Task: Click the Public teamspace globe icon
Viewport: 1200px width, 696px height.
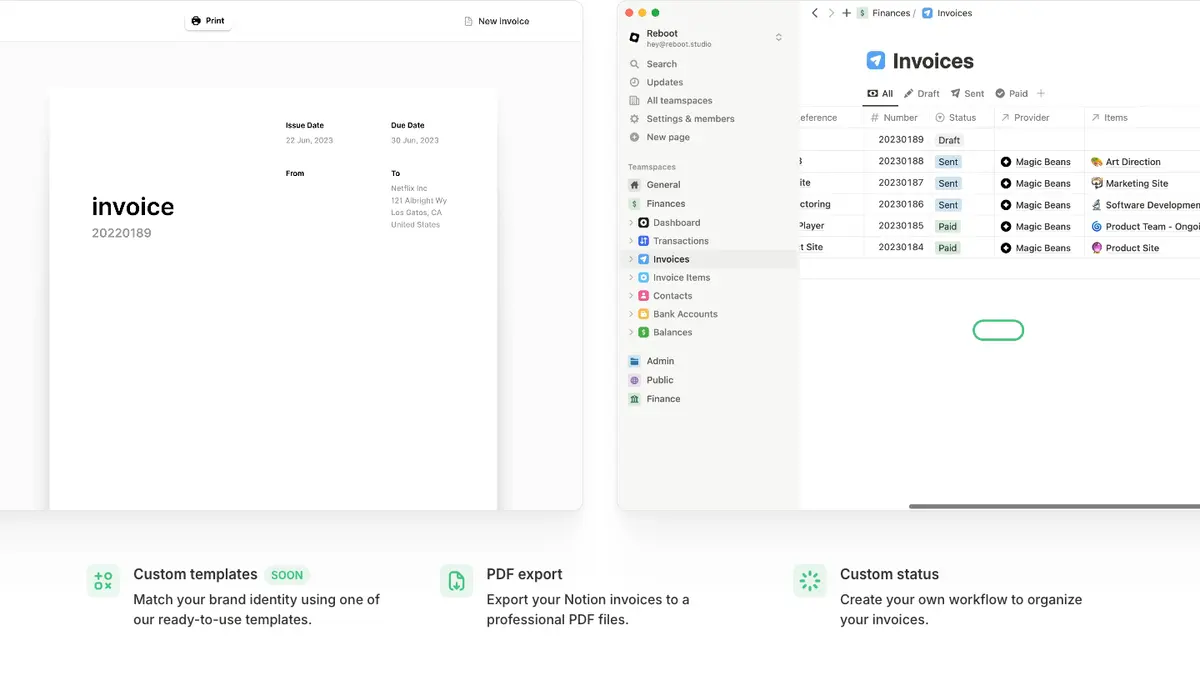Action: (x=634, y=380)
